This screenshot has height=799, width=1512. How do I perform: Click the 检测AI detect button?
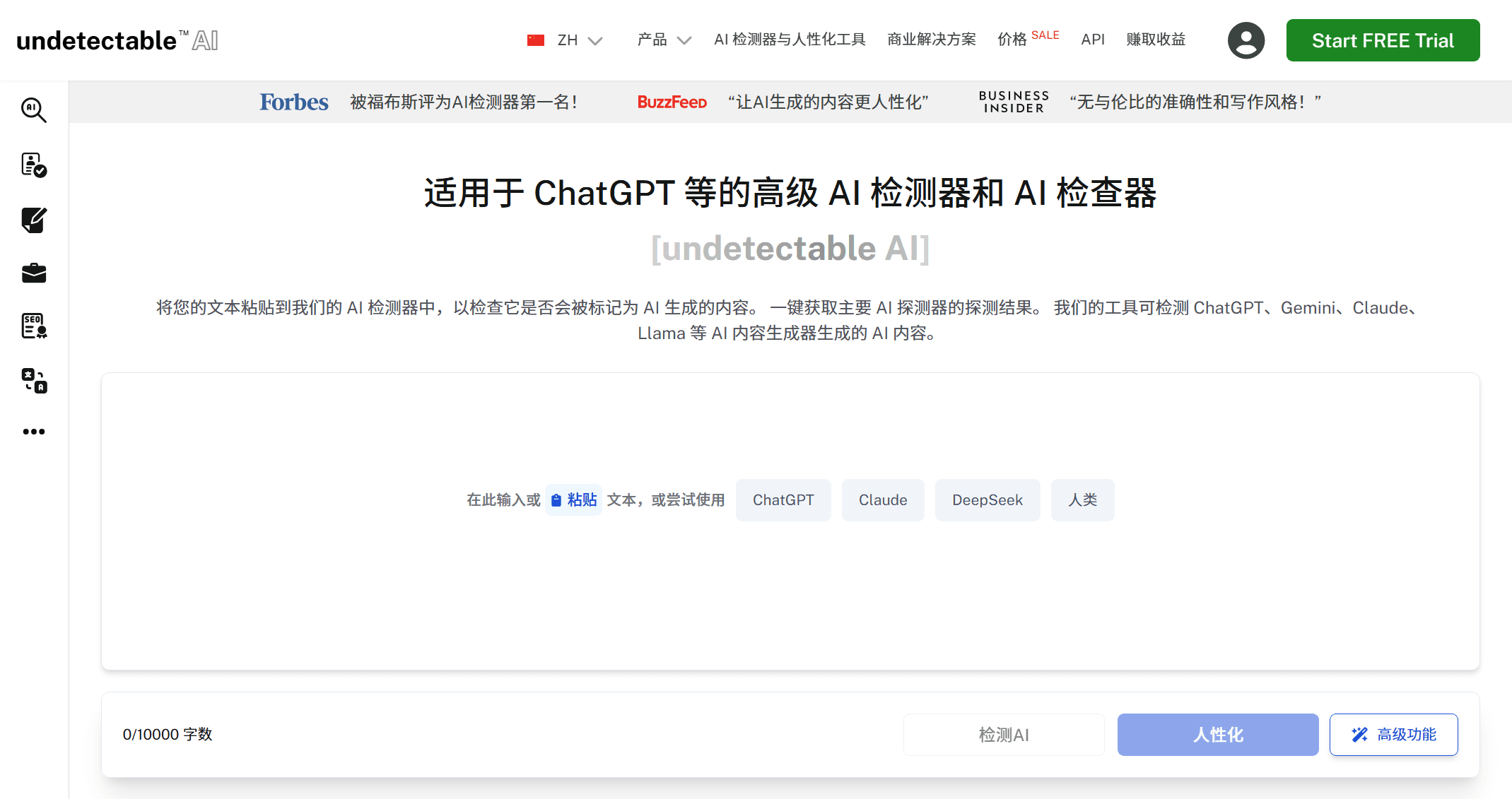[x=1003, y=735]
